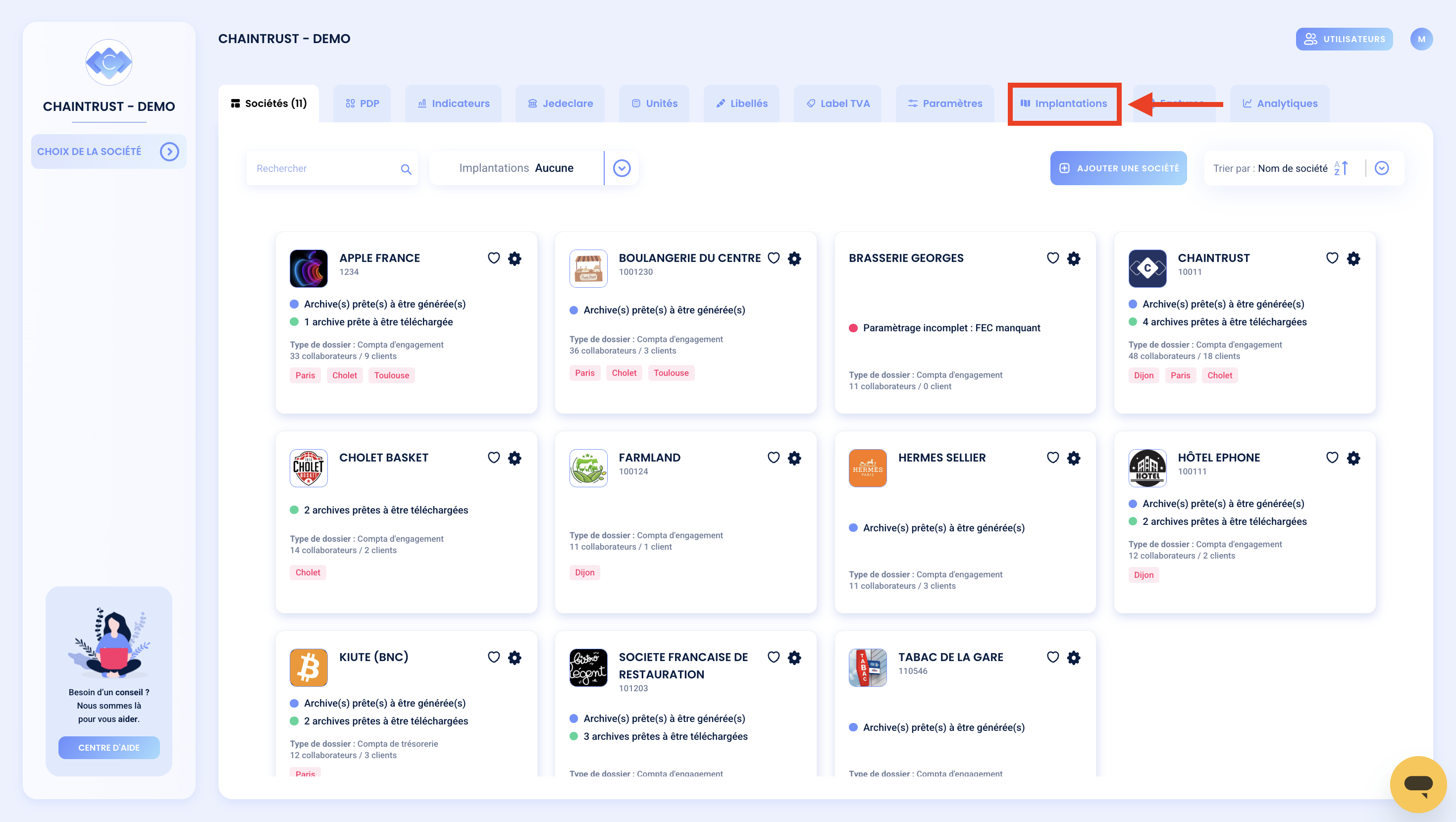Click the Chaintrust logo in sidebar
The width and height of the screenshot is (1456, 822).
[x=108, y=62]
